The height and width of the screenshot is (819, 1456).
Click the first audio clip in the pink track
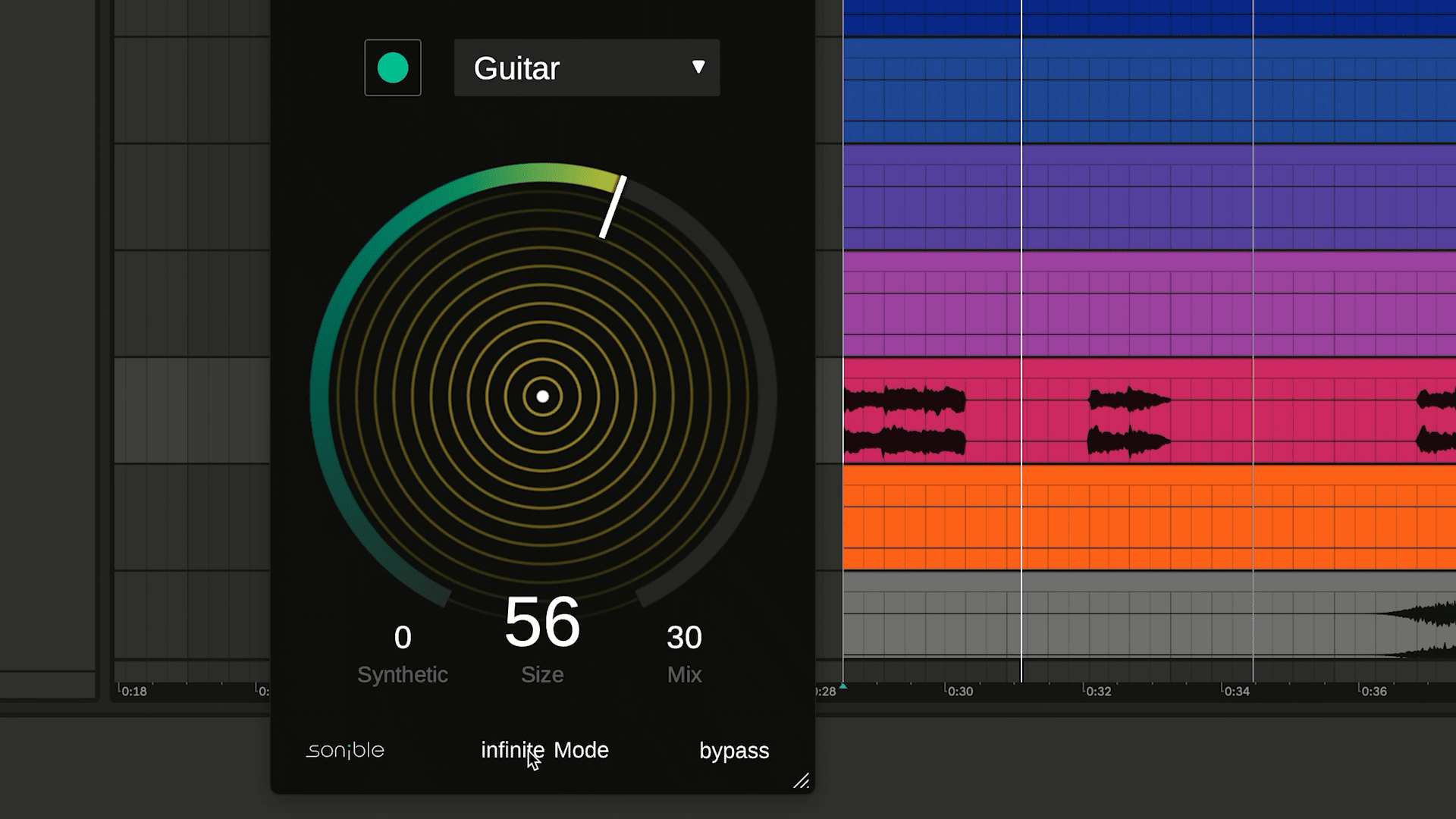coord(905,420)
